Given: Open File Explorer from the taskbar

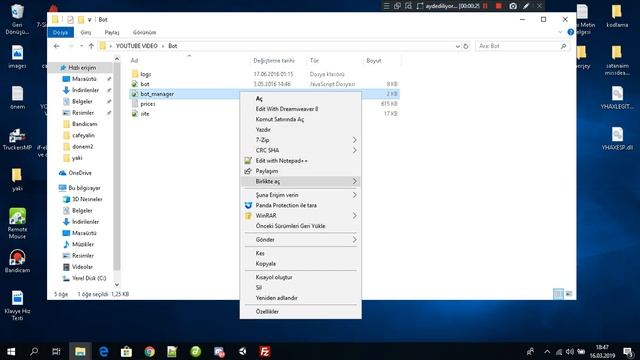Looking at the screenshot, I should pos(80,351).
